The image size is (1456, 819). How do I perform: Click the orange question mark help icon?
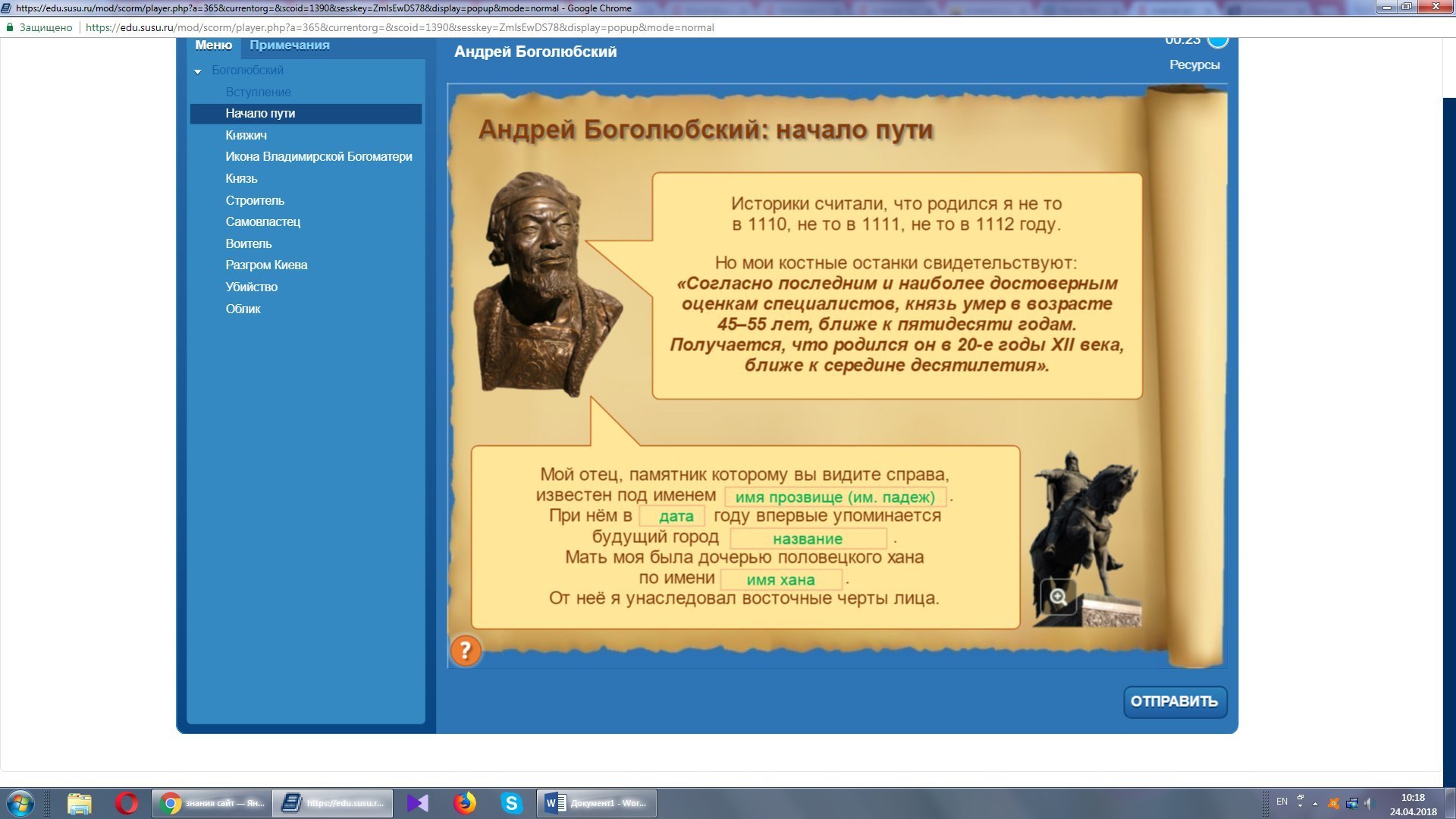(466, 651)
